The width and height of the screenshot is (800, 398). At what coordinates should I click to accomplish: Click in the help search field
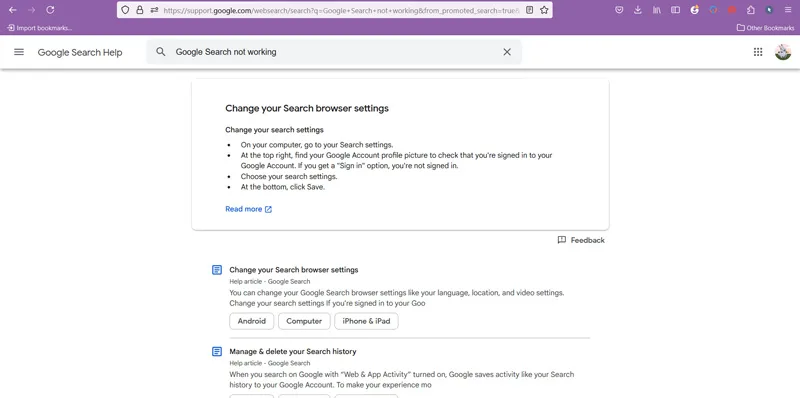334,52
